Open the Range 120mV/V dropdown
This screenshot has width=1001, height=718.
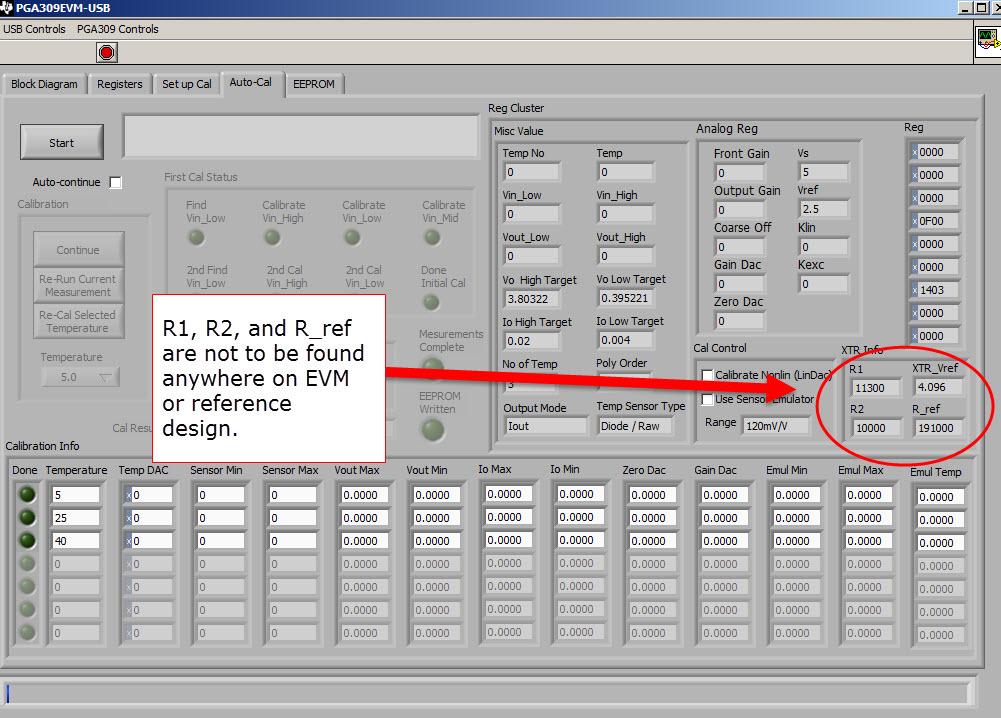tap(776, 426)
